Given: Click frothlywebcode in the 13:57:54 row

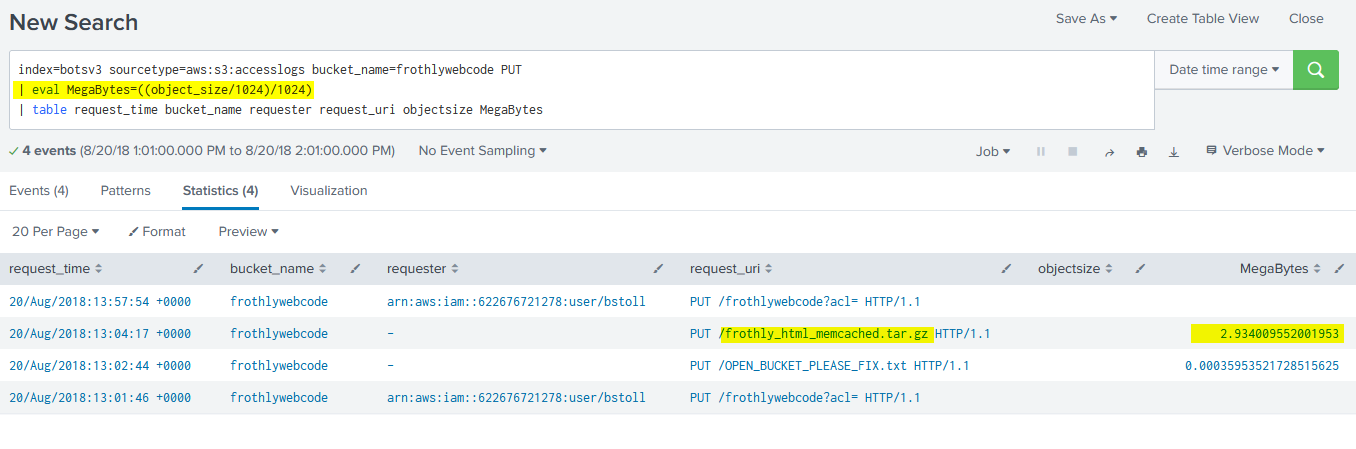Looking at the screenshot, I should [x=279, y=301].
